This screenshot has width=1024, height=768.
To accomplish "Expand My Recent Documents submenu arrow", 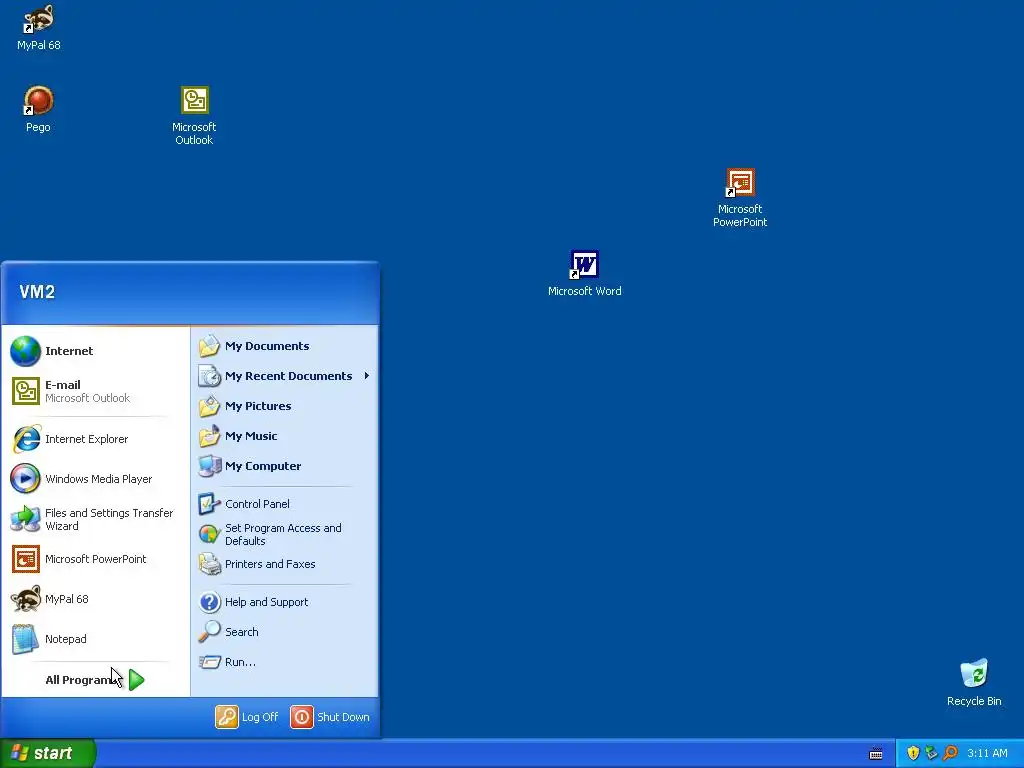I will pyautogui.click(x=367, y=376).
